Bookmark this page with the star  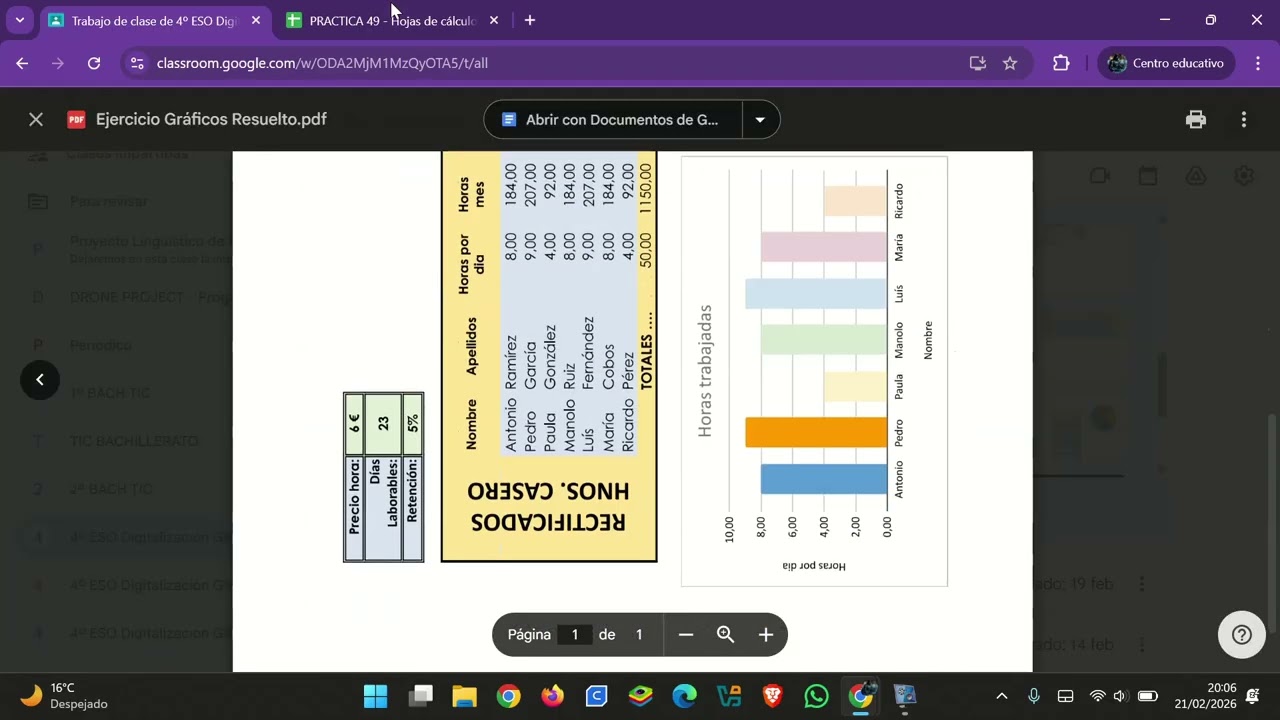1010,63
